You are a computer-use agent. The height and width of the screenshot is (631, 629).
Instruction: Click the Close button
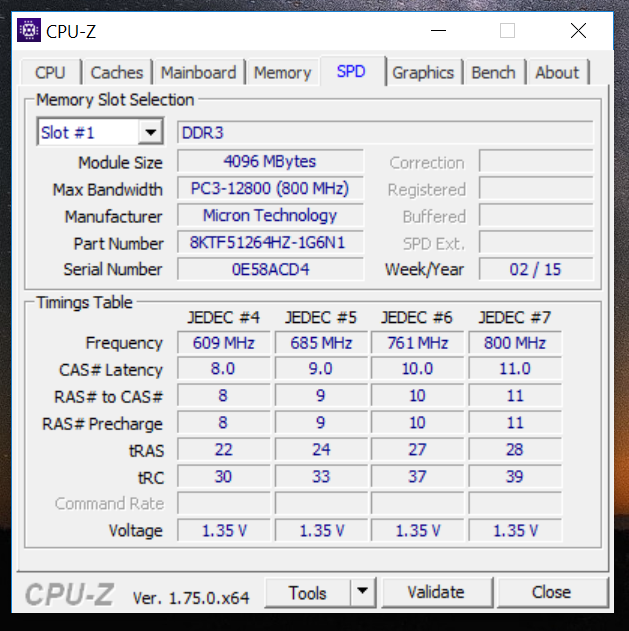click(552, 592)
